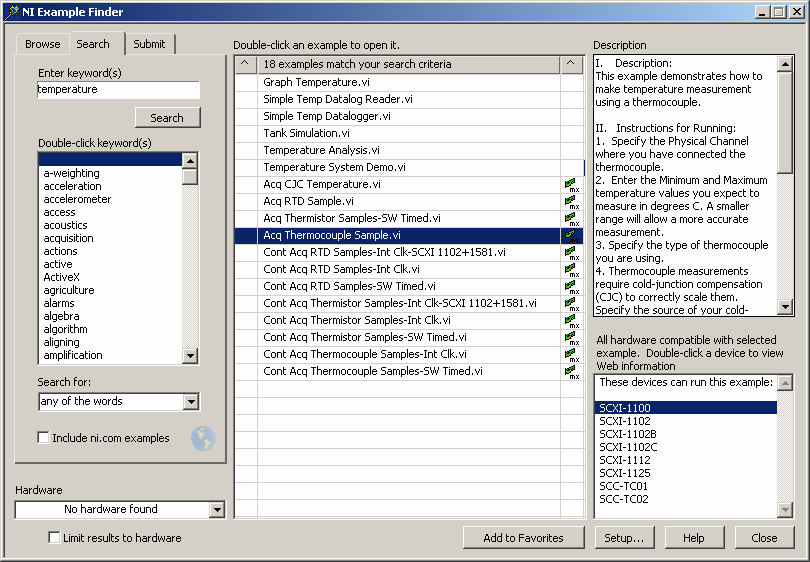Image resolution: width=810 pixels, height=562 pixels.
Task: Click DAQmx icon beside Cont Acq Thermocouple Samples-Int Clk.vi
Action: [x=572, y=355]
